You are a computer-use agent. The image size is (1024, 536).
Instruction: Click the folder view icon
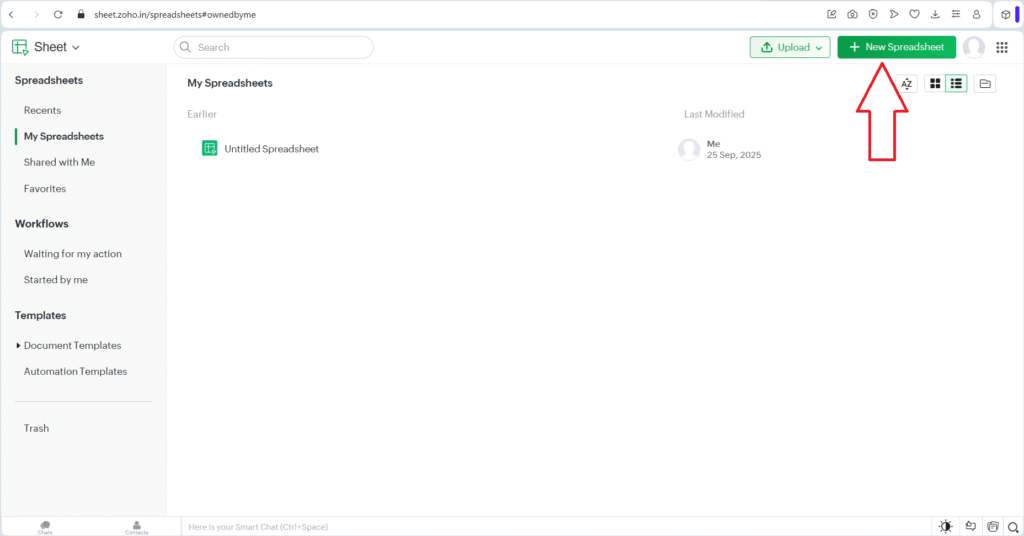(985, 84)
